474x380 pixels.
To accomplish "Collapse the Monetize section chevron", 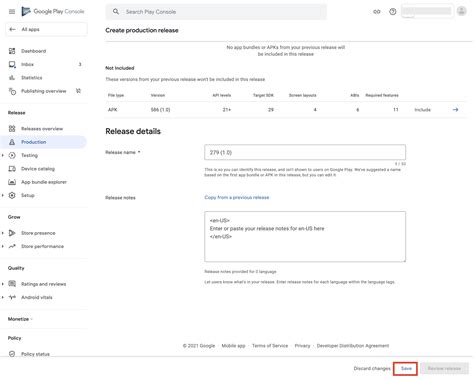I will tap(32, 319).
